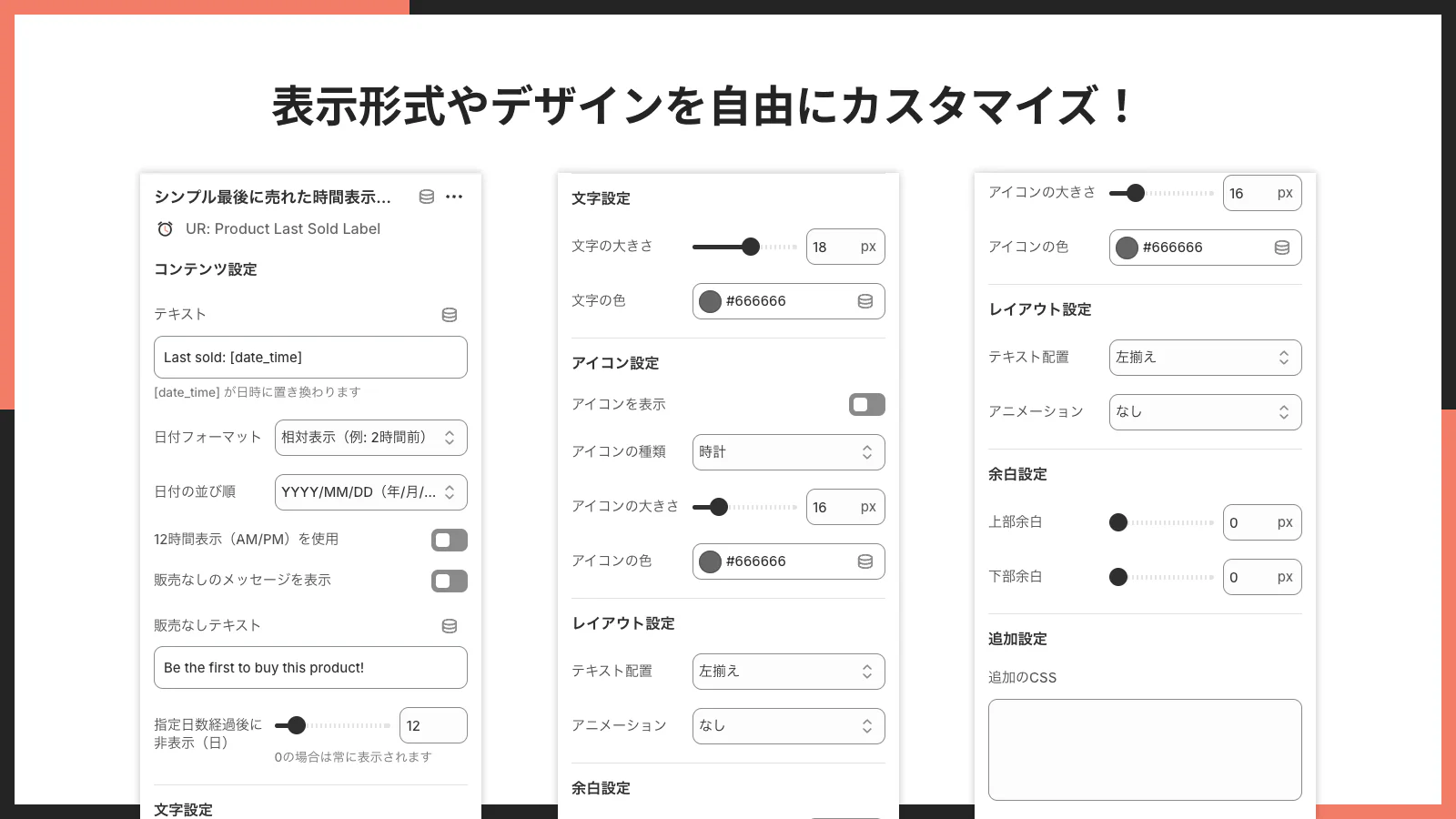The height and width of the screenshot is (819, 1456).
Task: Expand the 日付の並び順 dropdown
Action: [x=370, y=492]
